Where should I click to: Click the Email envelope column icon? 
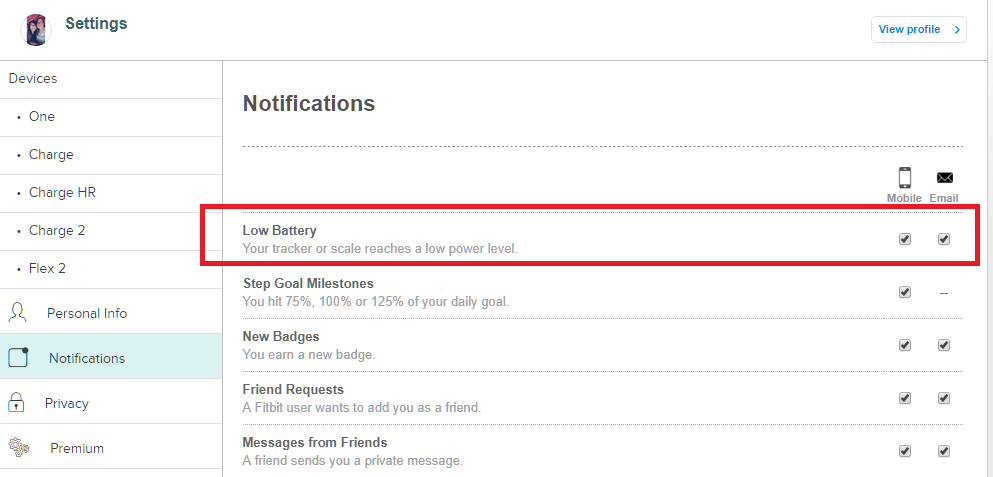coord(944,178)
